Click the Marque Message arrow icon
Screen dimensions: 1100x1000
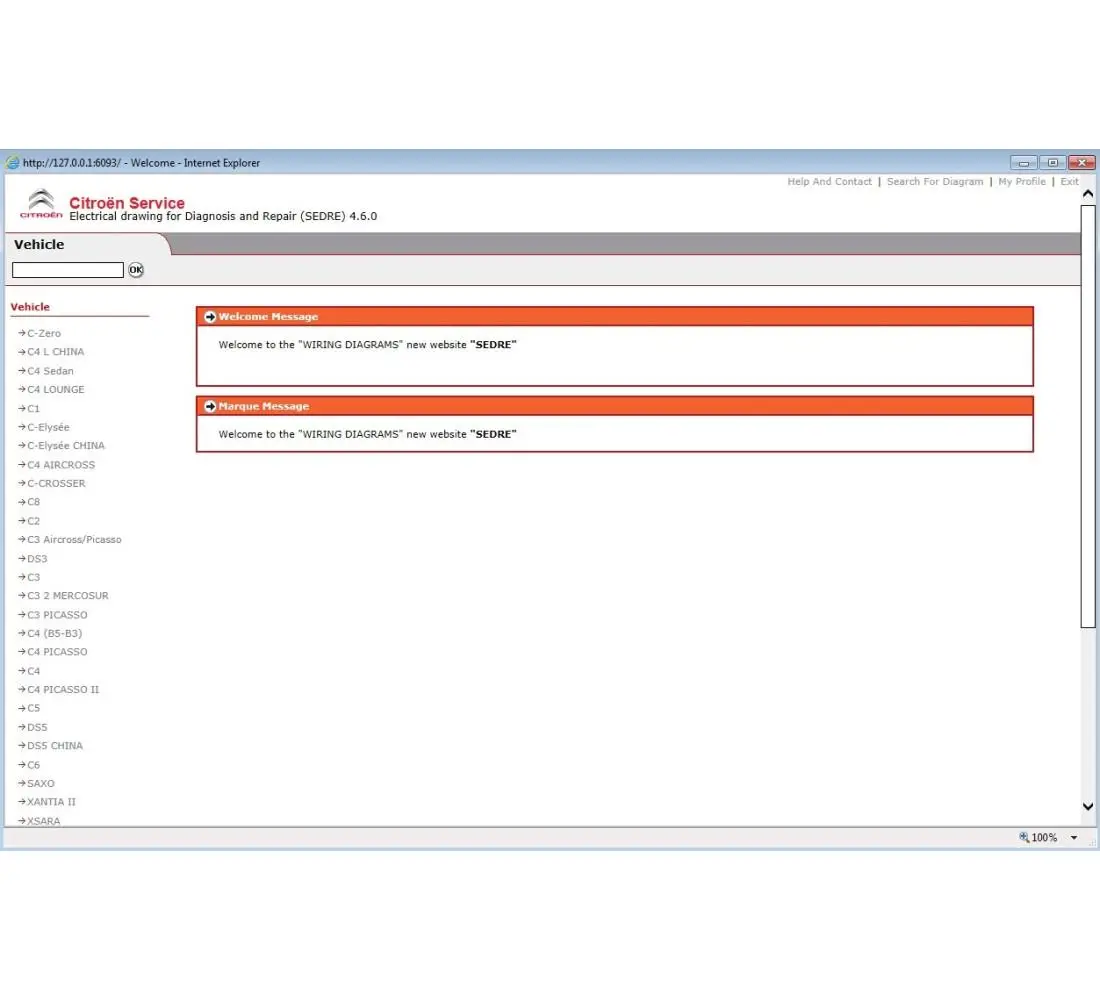(x=210, y=406)
